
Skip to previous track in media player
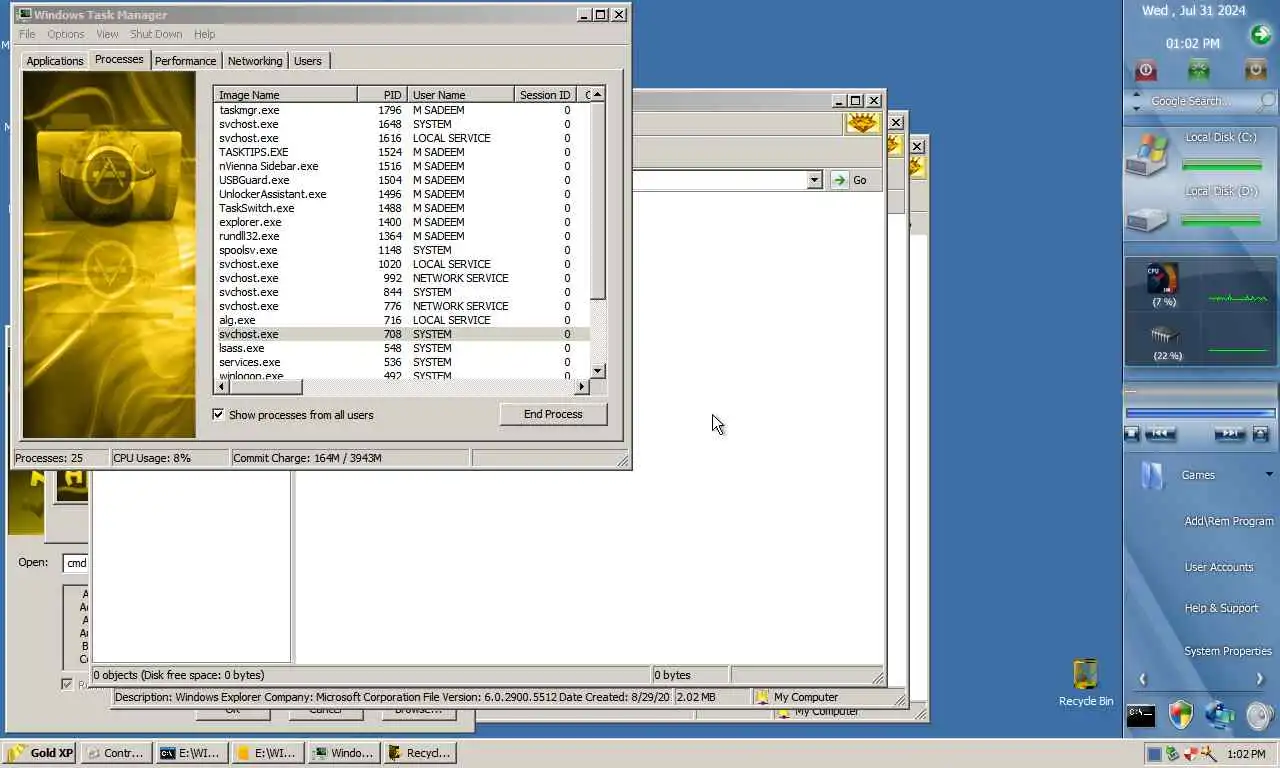click(x=1160, y=433)
